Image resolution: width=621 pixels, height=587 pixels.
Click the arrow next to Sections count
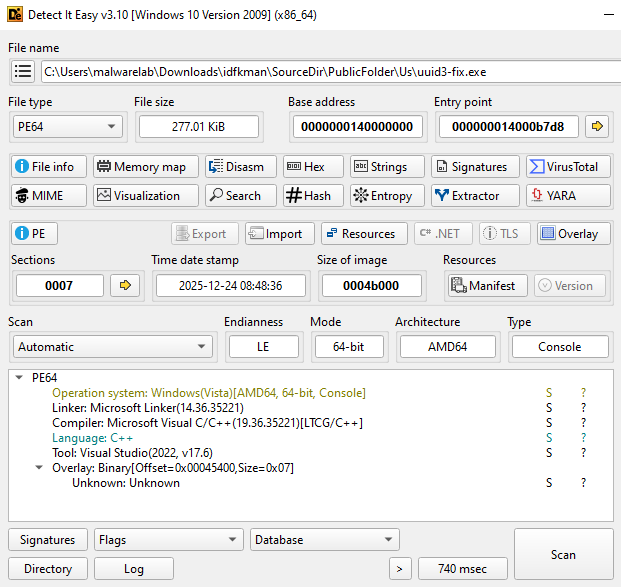point(125,286)
